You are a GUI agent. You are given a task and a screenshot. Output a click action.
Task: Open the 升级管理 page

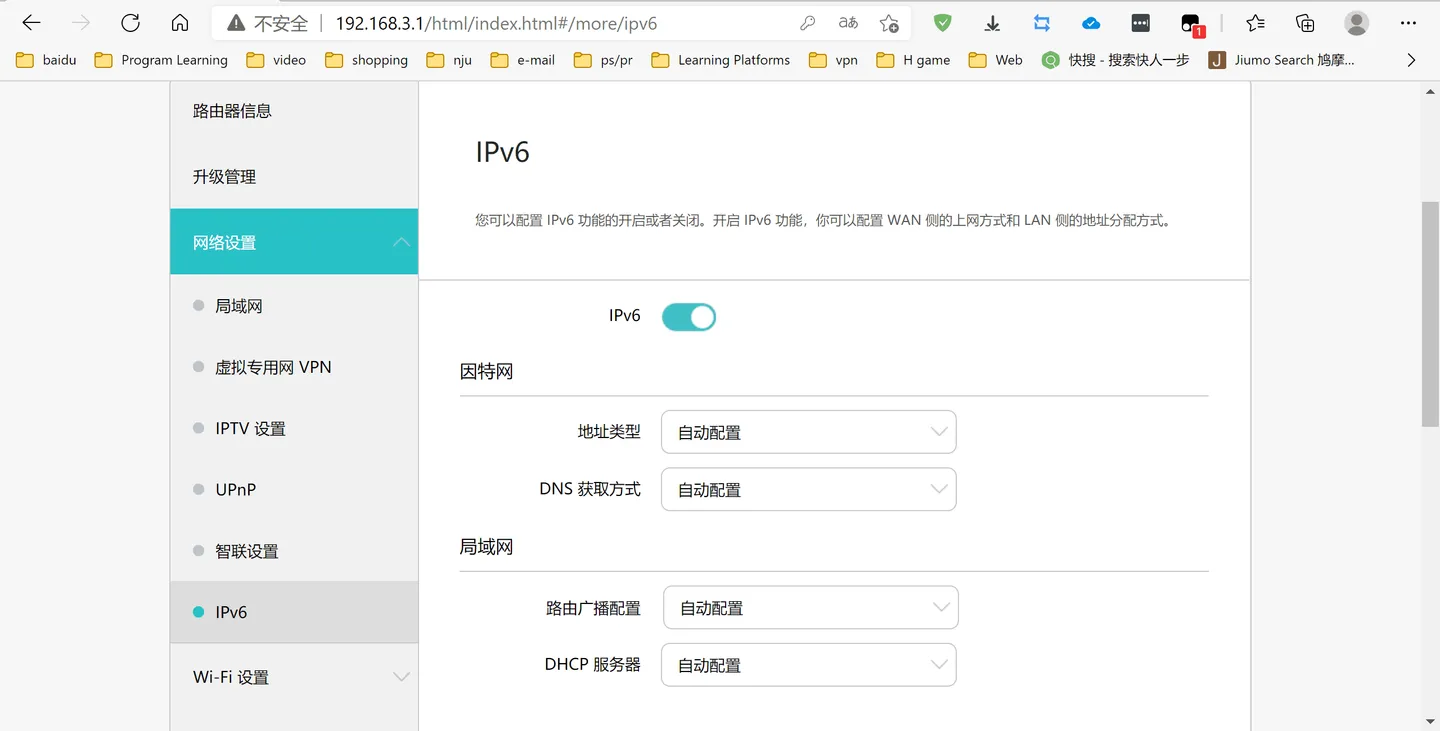tap(225, 177)
